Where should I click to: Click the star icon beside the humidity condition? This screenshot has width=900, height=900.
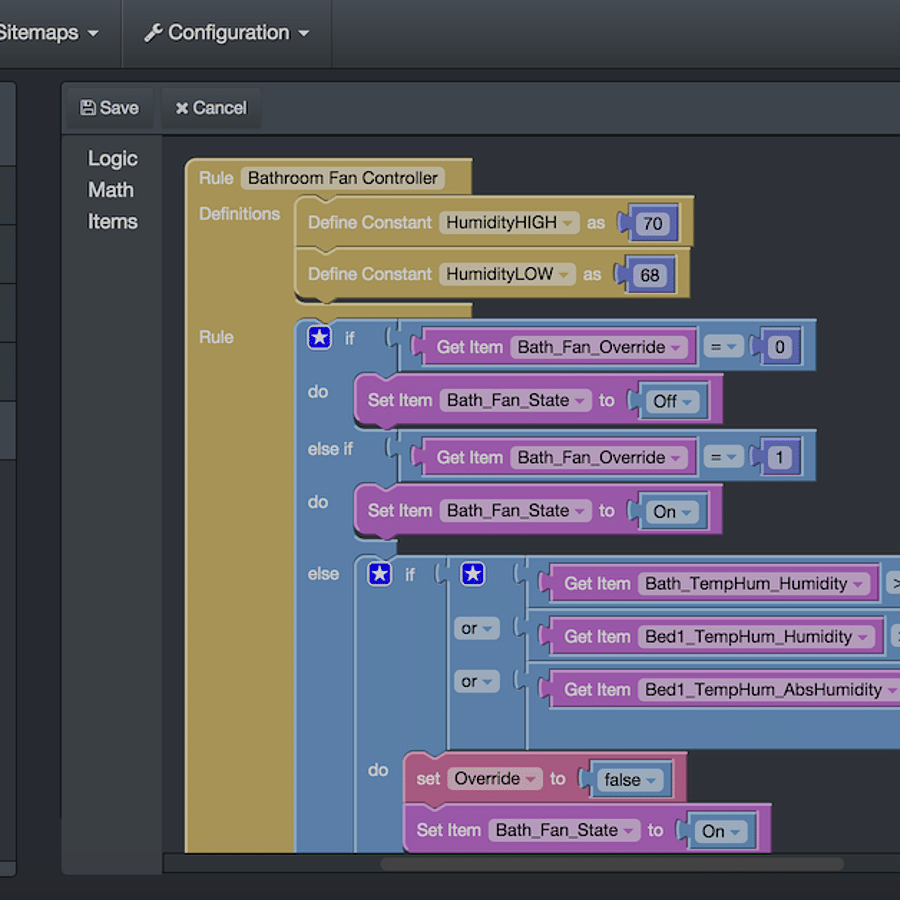[x=472, y=574]
